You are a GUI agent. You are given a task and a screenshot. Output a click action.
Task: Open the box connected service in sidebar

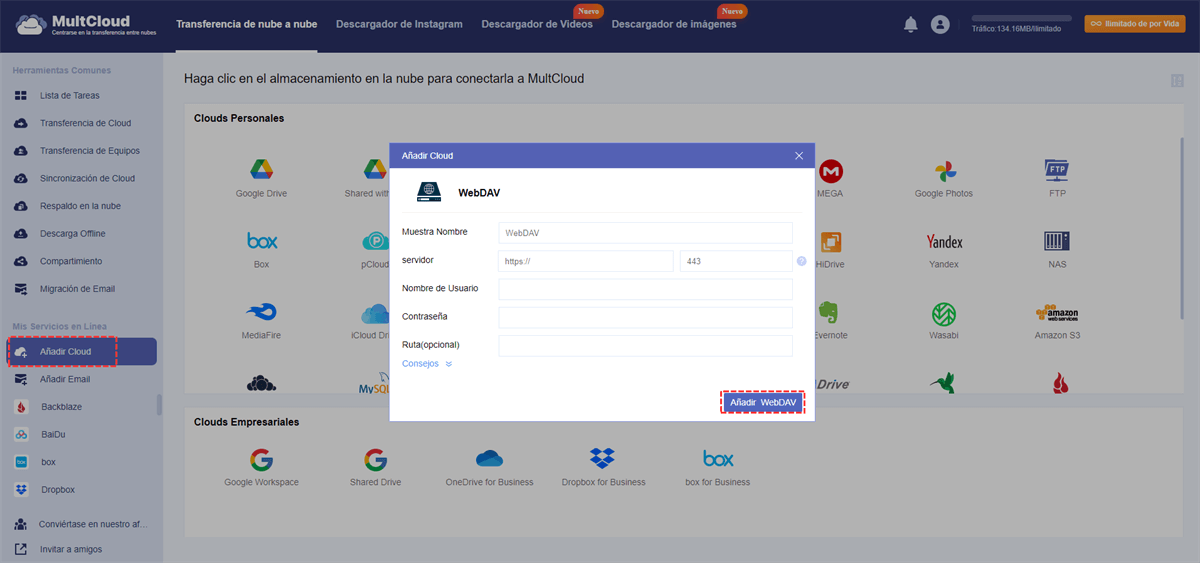[x=80, y=462]
